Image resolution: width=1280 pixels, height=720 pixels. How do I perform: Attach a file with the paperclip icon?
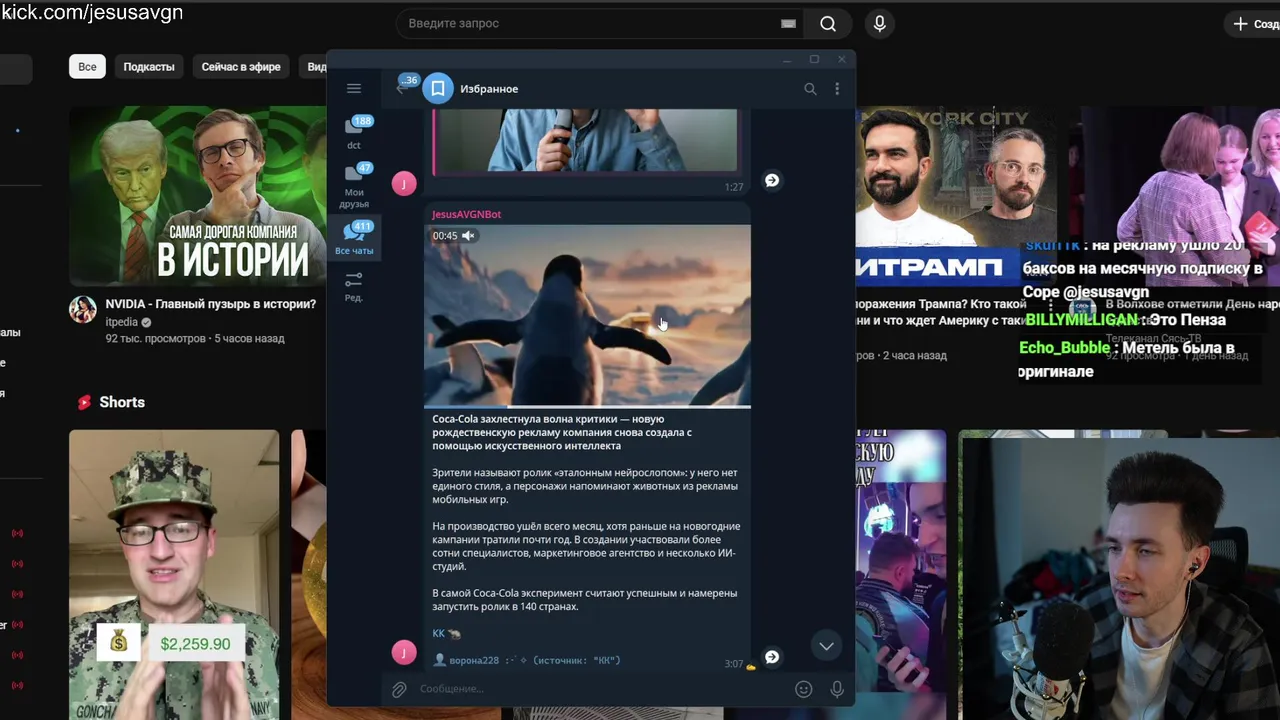click(x=399, y=689)
